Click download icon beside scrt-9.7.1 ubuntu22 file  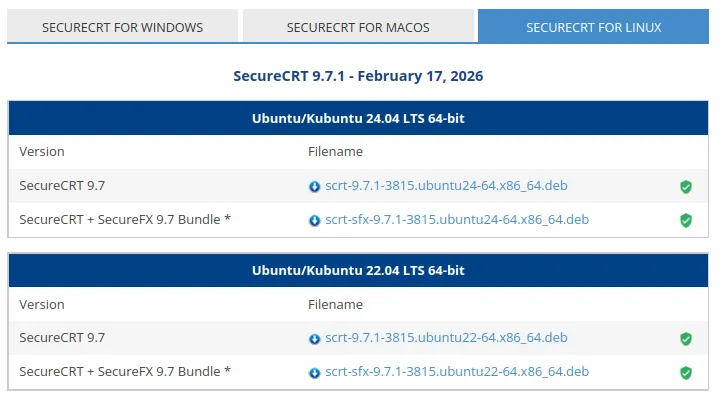(x=314, y=338)
